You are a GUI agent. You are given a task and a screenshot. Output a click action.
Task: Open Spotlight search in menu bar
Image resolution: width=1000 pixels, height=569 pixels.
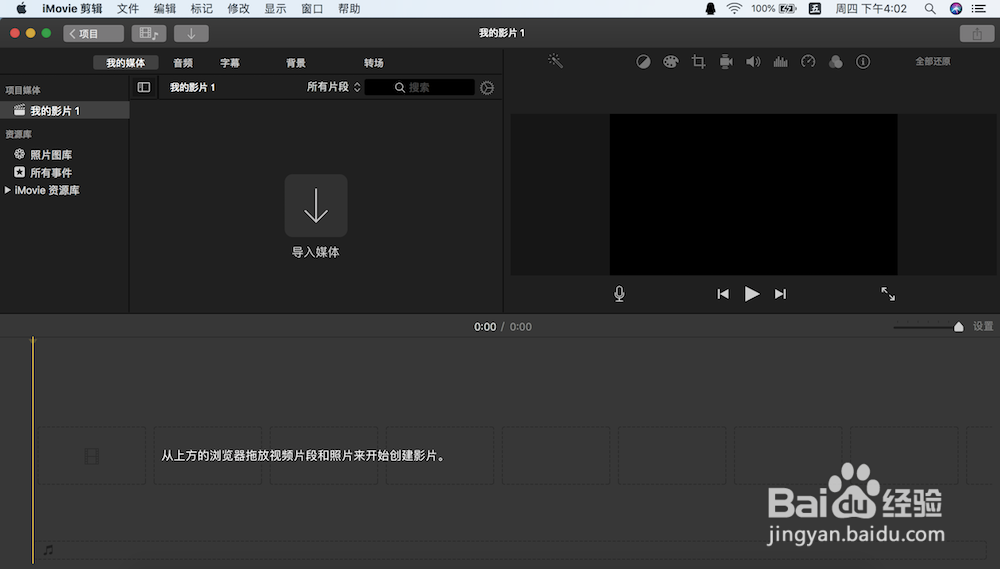[930, 8]
